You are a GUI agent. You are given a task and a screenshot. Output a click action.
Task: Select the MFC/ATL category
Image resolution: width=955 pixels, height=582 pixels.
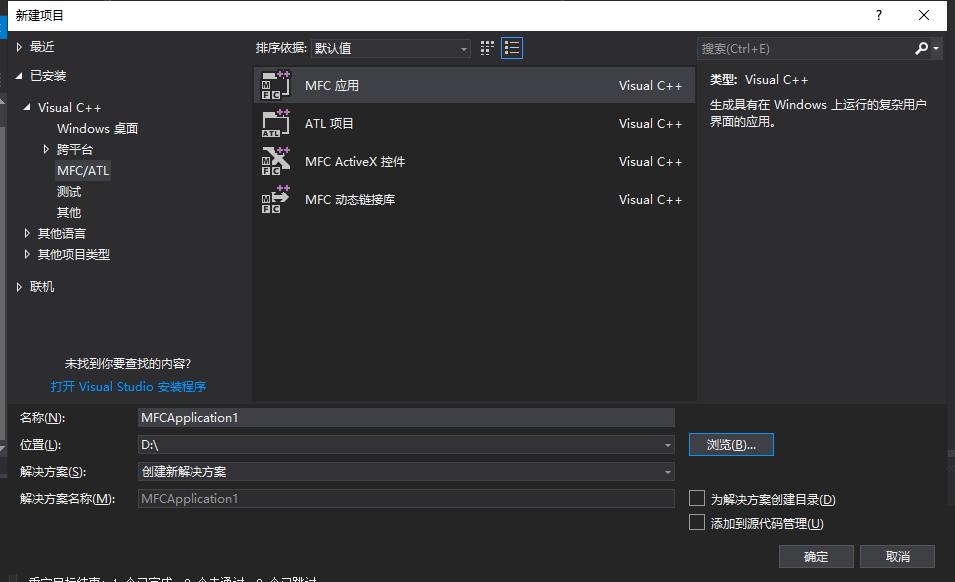click(x=83, y=170)
